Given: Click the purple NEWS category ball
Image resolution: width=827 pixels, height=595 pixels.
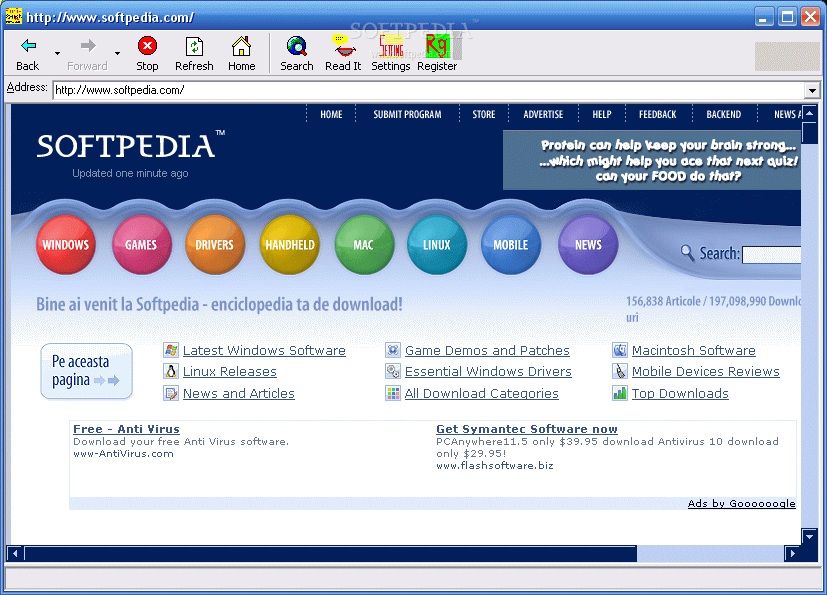Looking at the screenshot, I should point(588,245).
